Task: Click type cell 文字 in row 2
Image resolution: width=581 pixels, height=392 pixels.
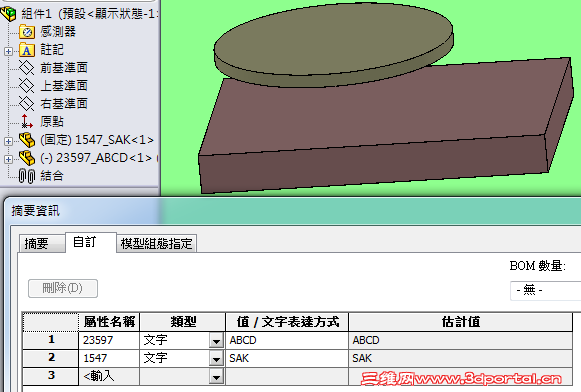Action: [x=175, y=358]
